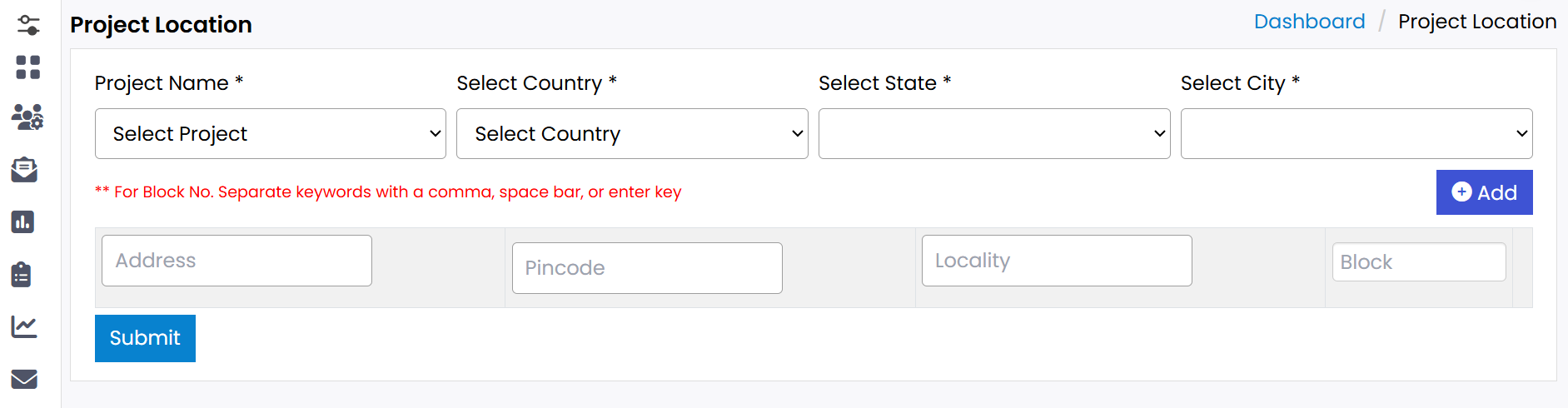1568x408 pixels.
Task: Open the dashboard grid icon in sidebar
Action: click(28, 67)
